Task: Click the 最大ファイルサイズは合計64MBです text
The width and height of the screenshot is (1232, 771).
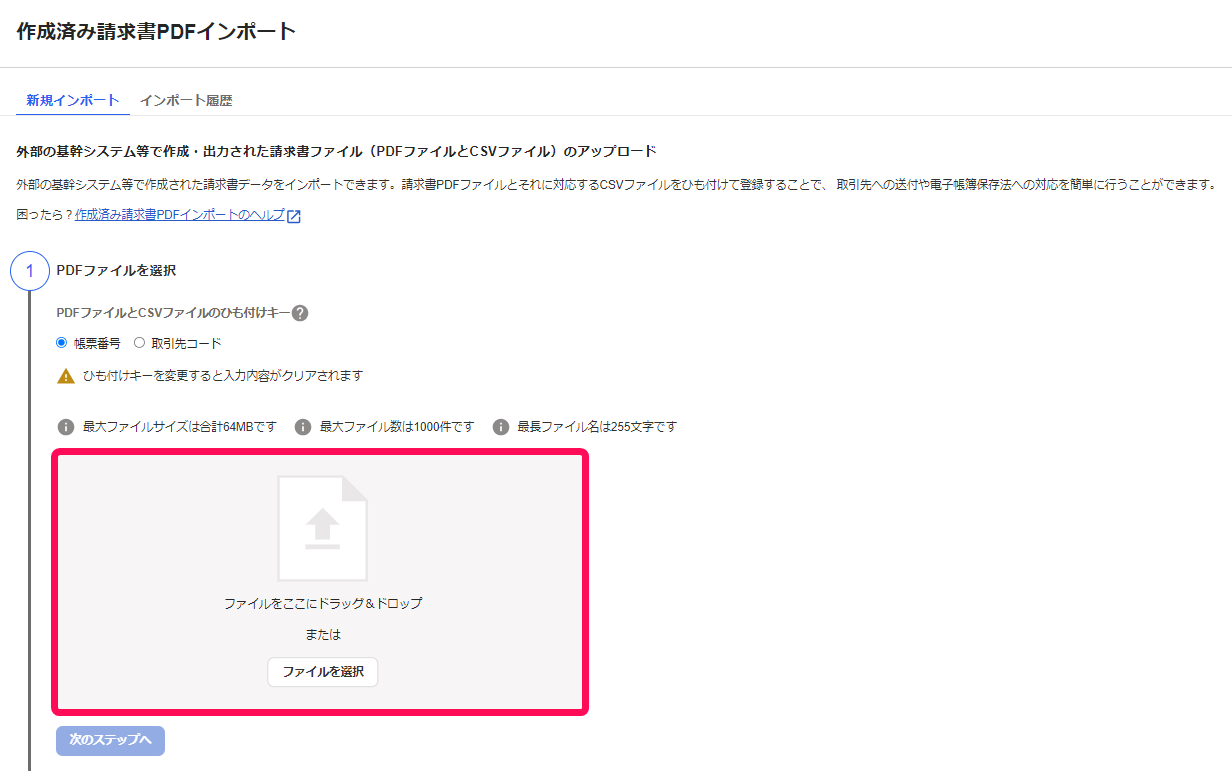Action: pyautogui.click(x=180, y=427)
